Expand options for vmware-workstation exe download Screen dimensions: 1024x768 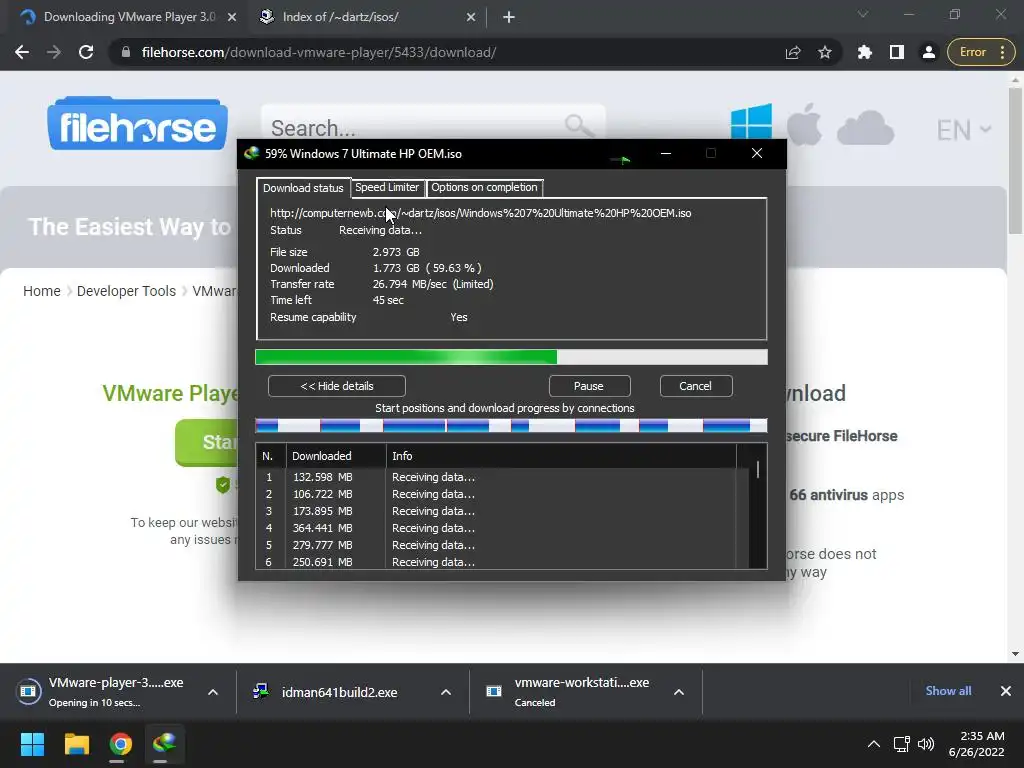tap(679, 692)
